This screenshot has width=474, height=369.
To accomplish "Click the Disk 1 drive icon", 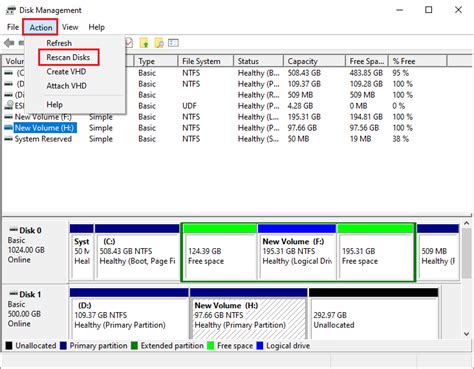I will pos(14,294).
